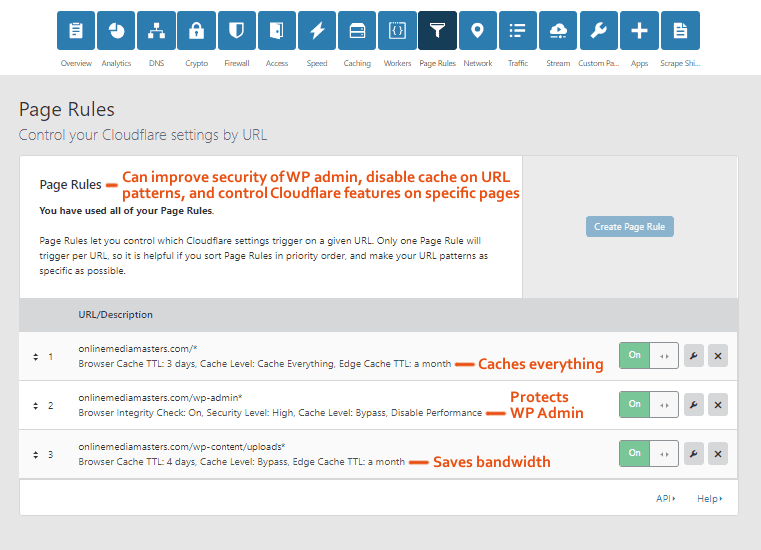Image resolution: width=761 pixels, height=550 pixels.
Task: Open the Crypto padlock icon
Action: (197, 31)
